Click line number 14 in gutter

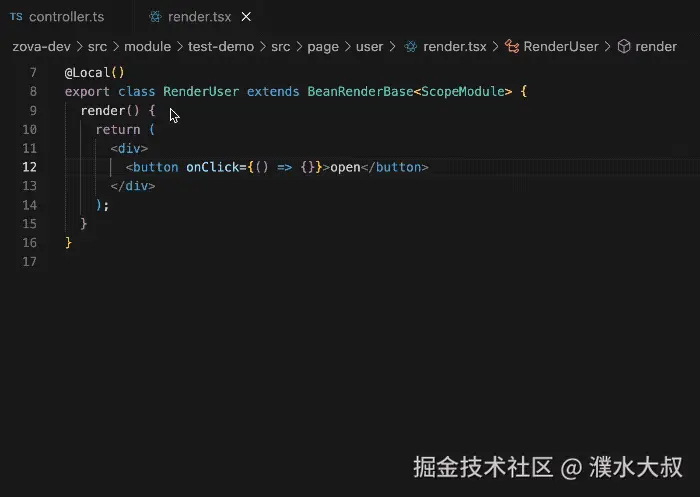(x=29, y=205)
